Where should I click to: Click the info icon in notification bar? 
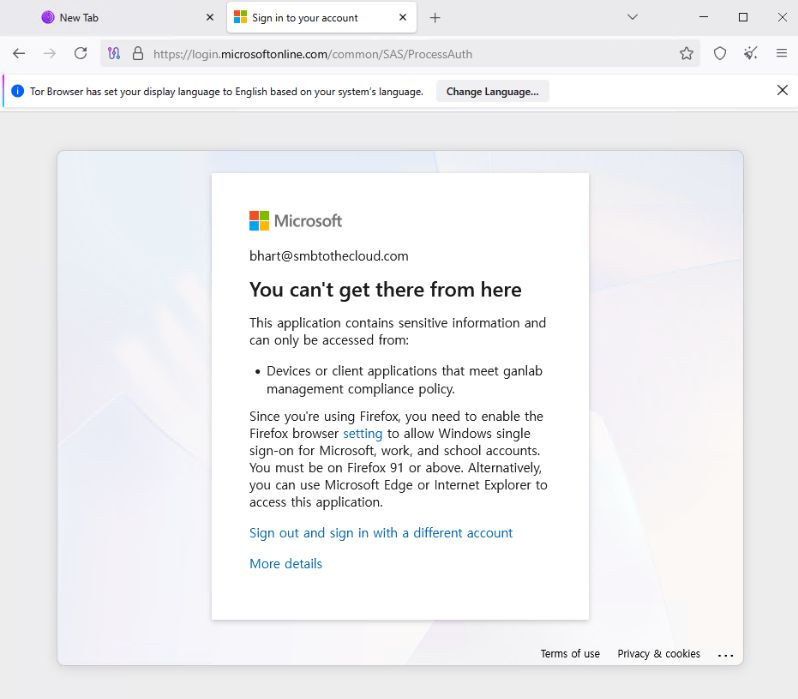(18, 91)
